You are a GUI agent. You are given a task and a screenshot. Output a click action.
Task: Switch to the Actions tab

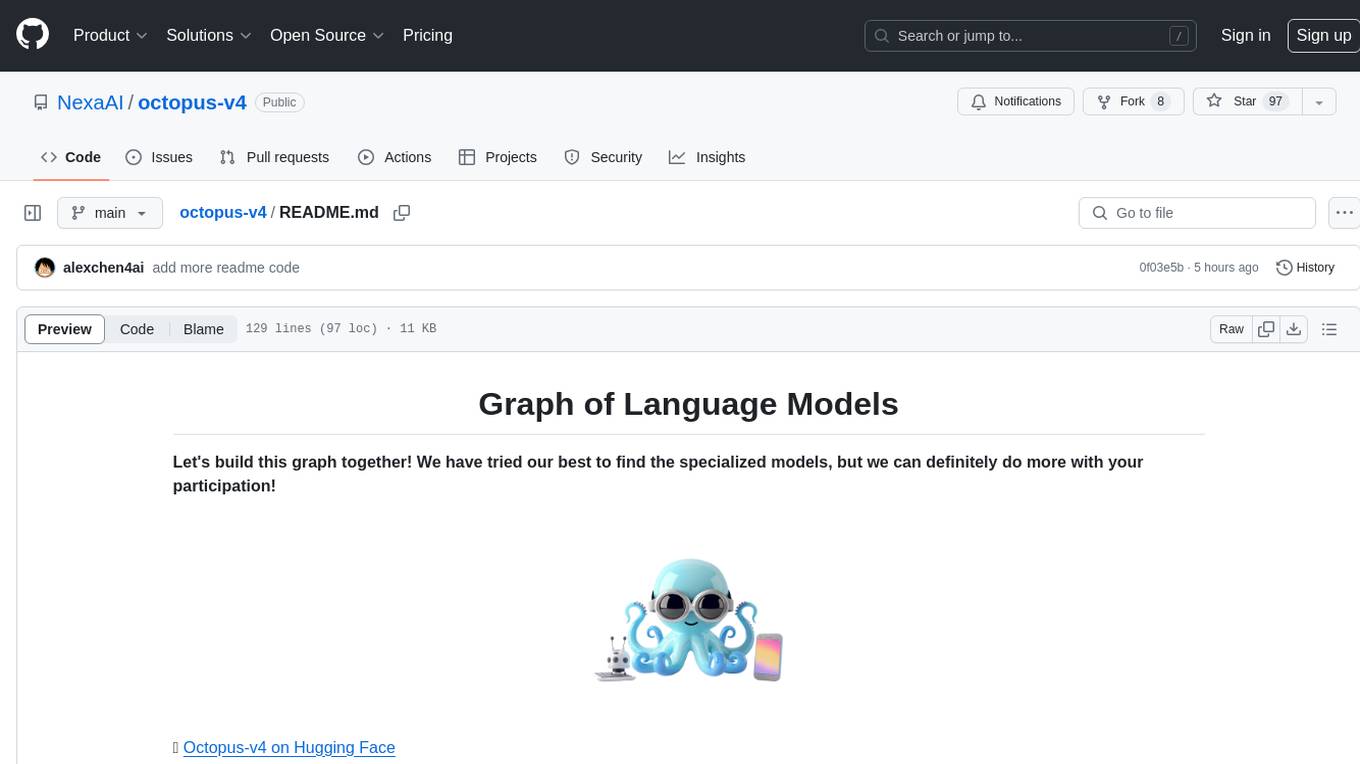click(x=394, y=157)
